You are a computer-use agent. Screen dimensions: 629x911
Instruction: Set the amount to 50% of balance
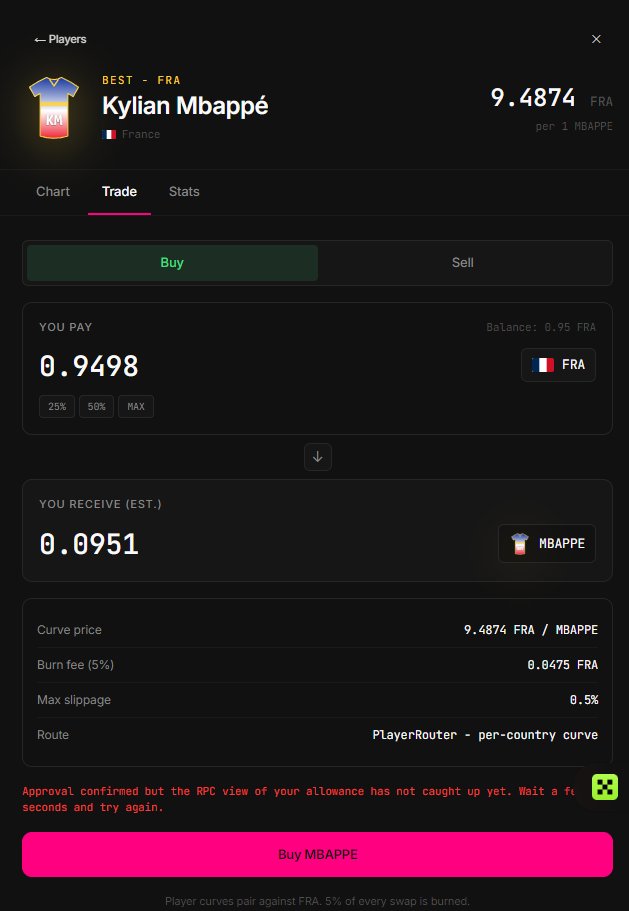click(x=96, y=407)
